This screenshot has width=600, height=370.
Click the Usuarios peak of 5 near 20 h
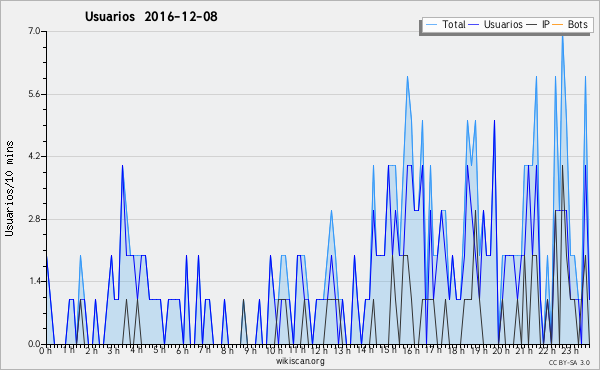pyautogui.click(x=494, y=122)
